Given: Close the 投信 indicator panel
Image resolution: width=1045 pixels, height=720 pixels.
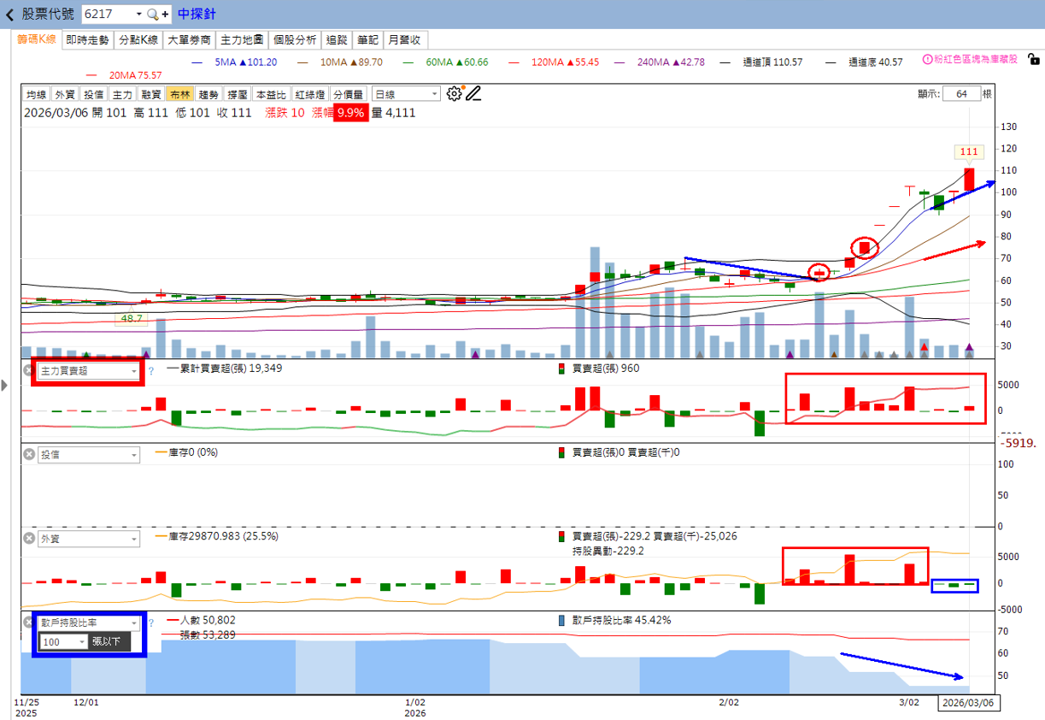Looking at the screenshot, I should [29, 454].
